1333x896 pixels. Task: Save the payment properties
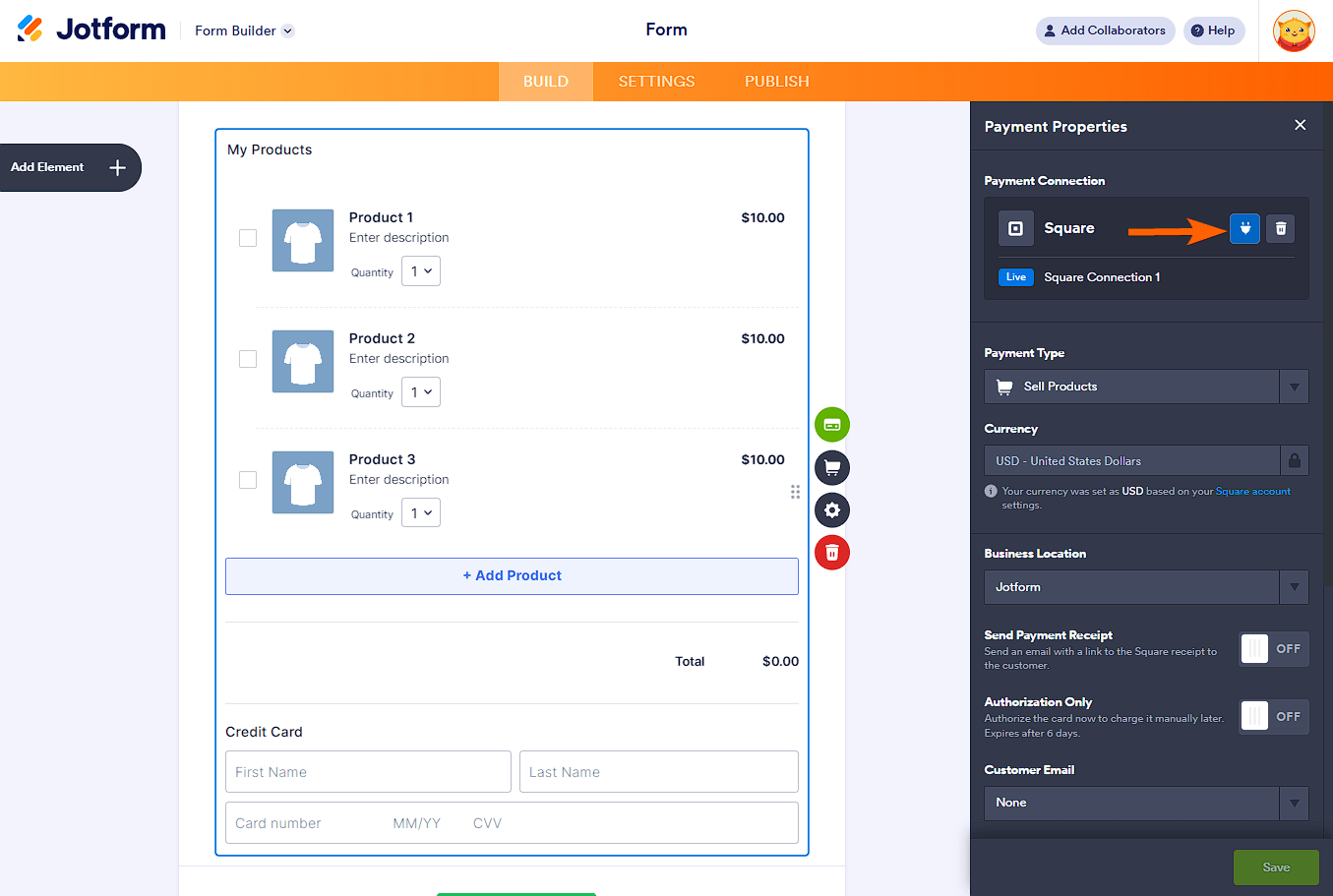[1276, 867]
